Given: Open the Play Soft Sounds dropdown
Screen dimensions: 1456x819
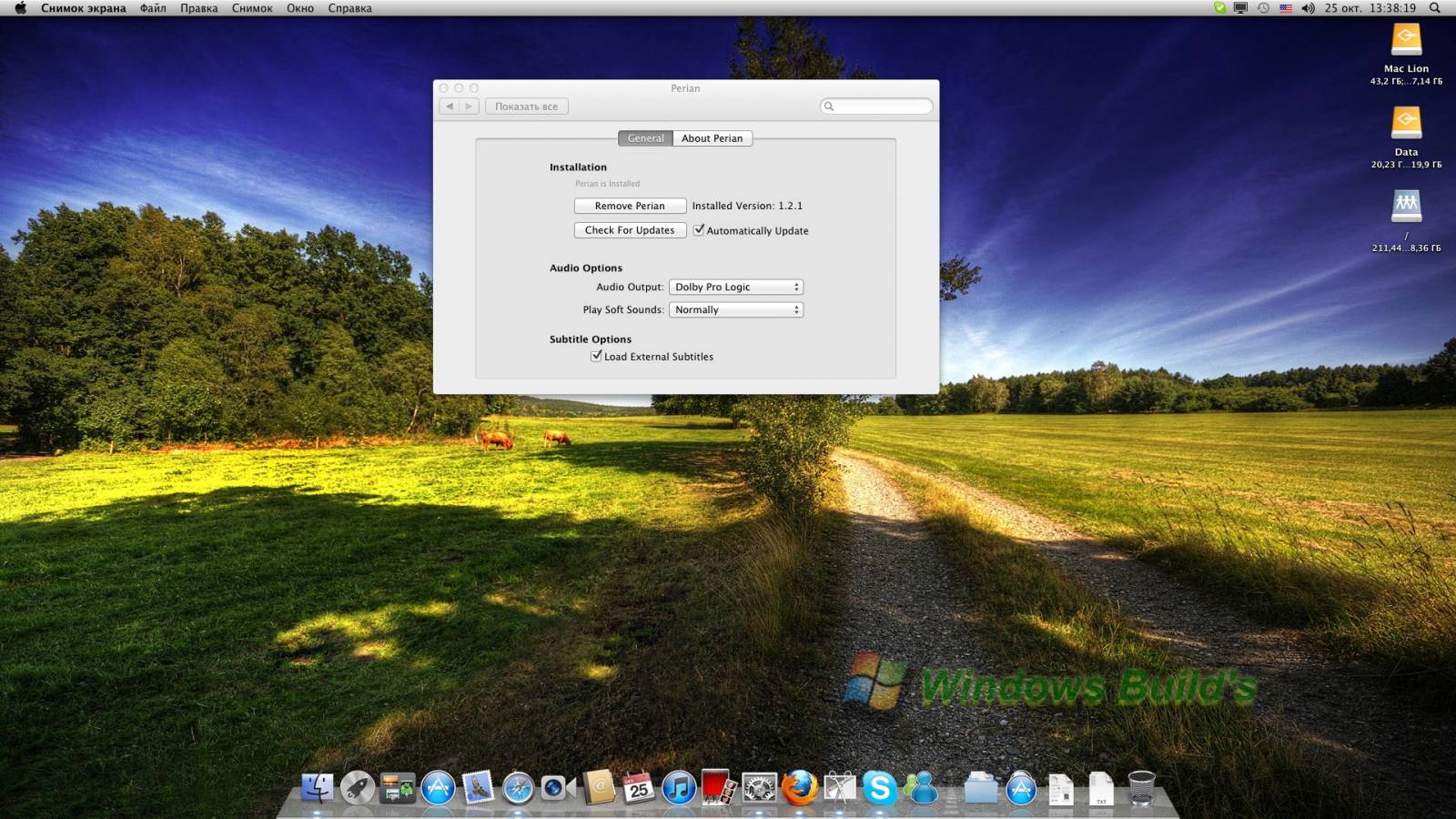Looking at the screenshot, I should pyautogui.click(x=736, y=309).
